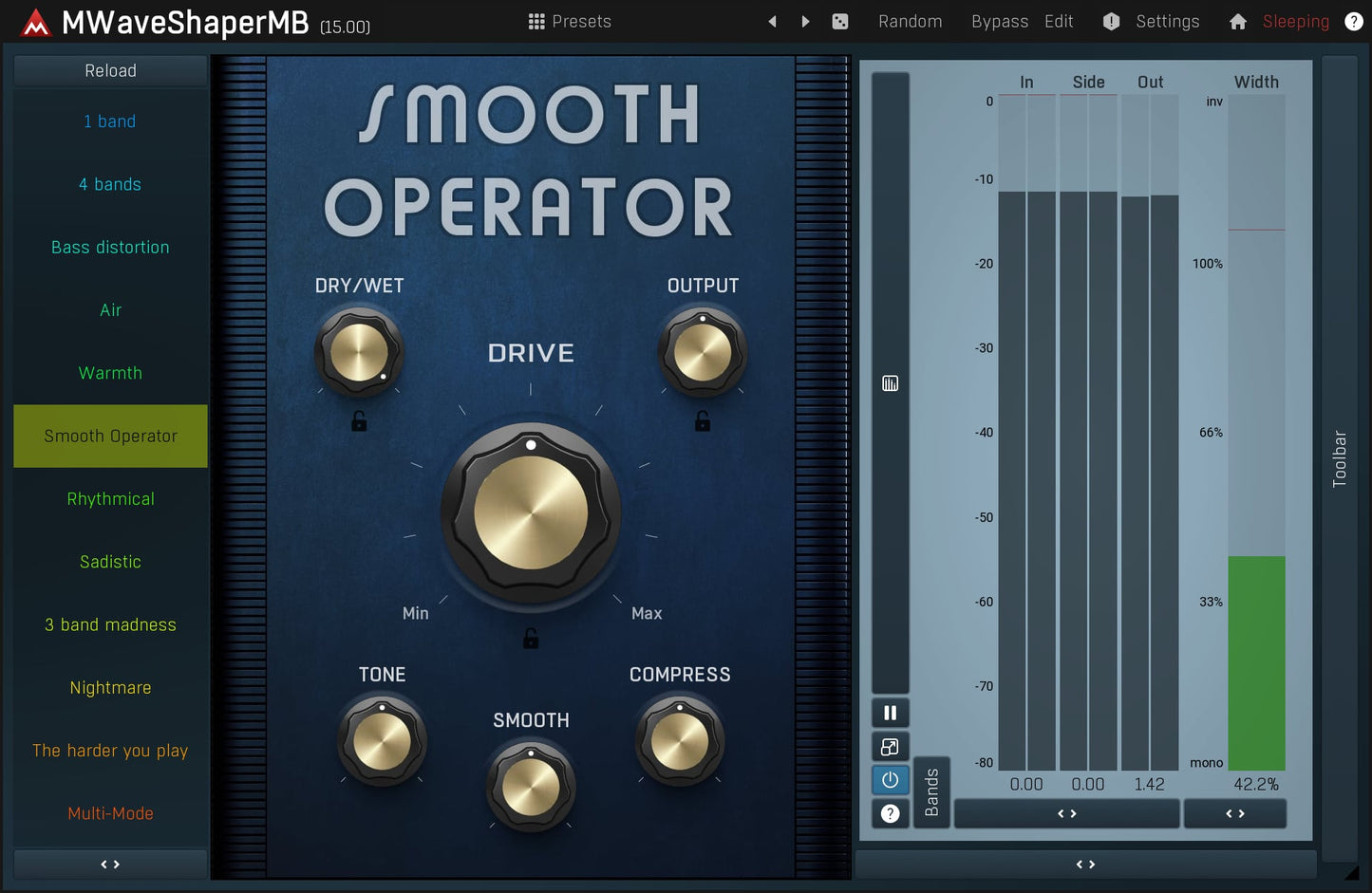Screen dimensions: 1372x893
Task: Expand the Width meter arrows
Action: tap(1234, 813)
